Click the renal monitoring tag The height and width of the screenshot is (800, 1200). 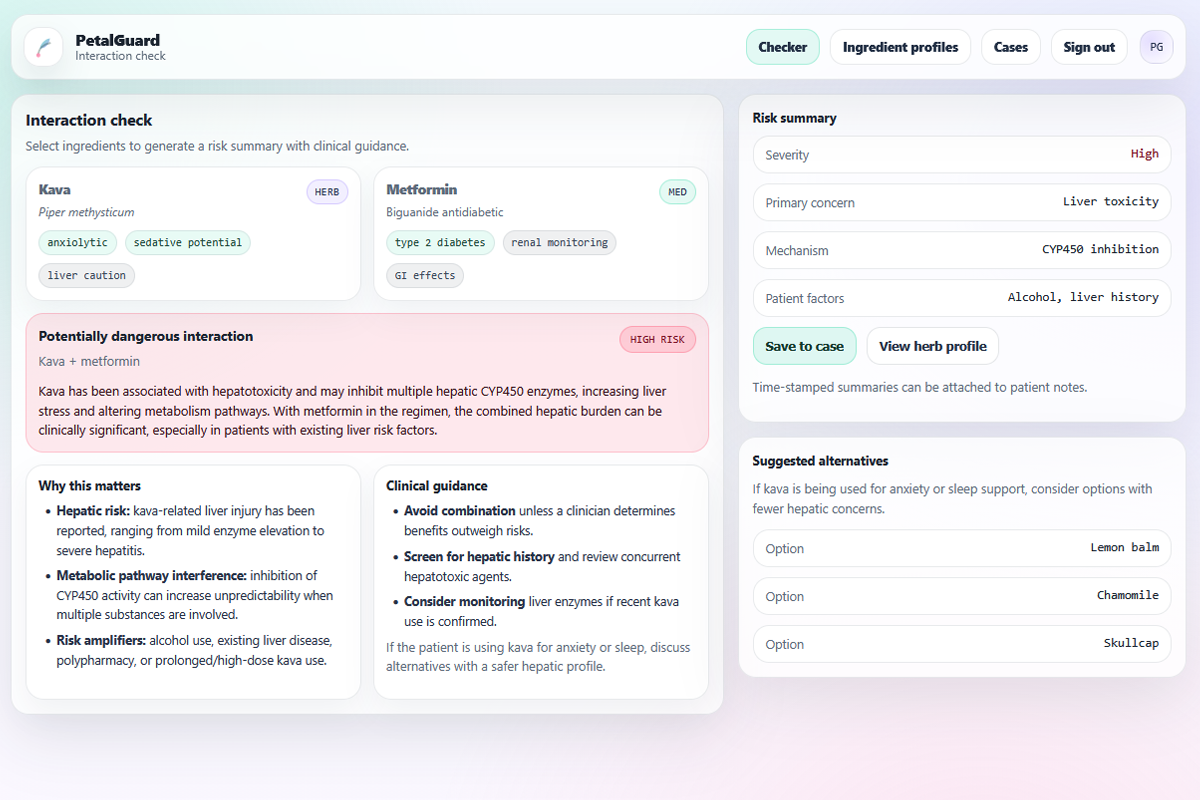[x=559, y=242]
